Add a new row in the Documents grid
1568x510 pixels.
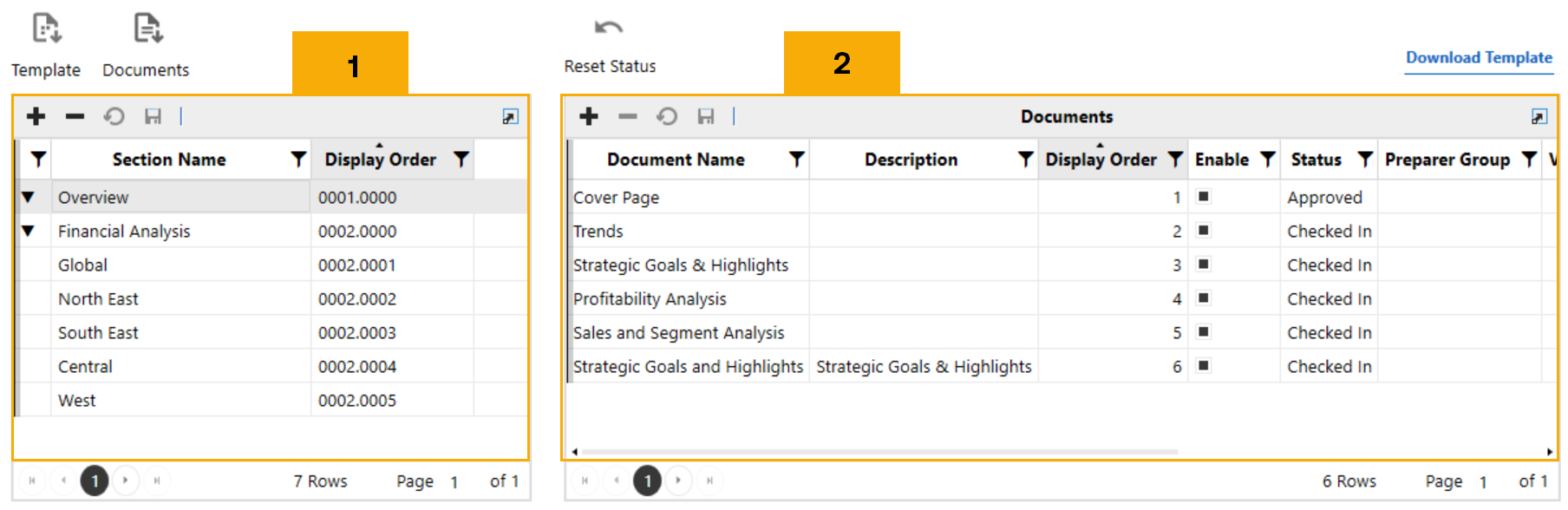pos(589,116)
